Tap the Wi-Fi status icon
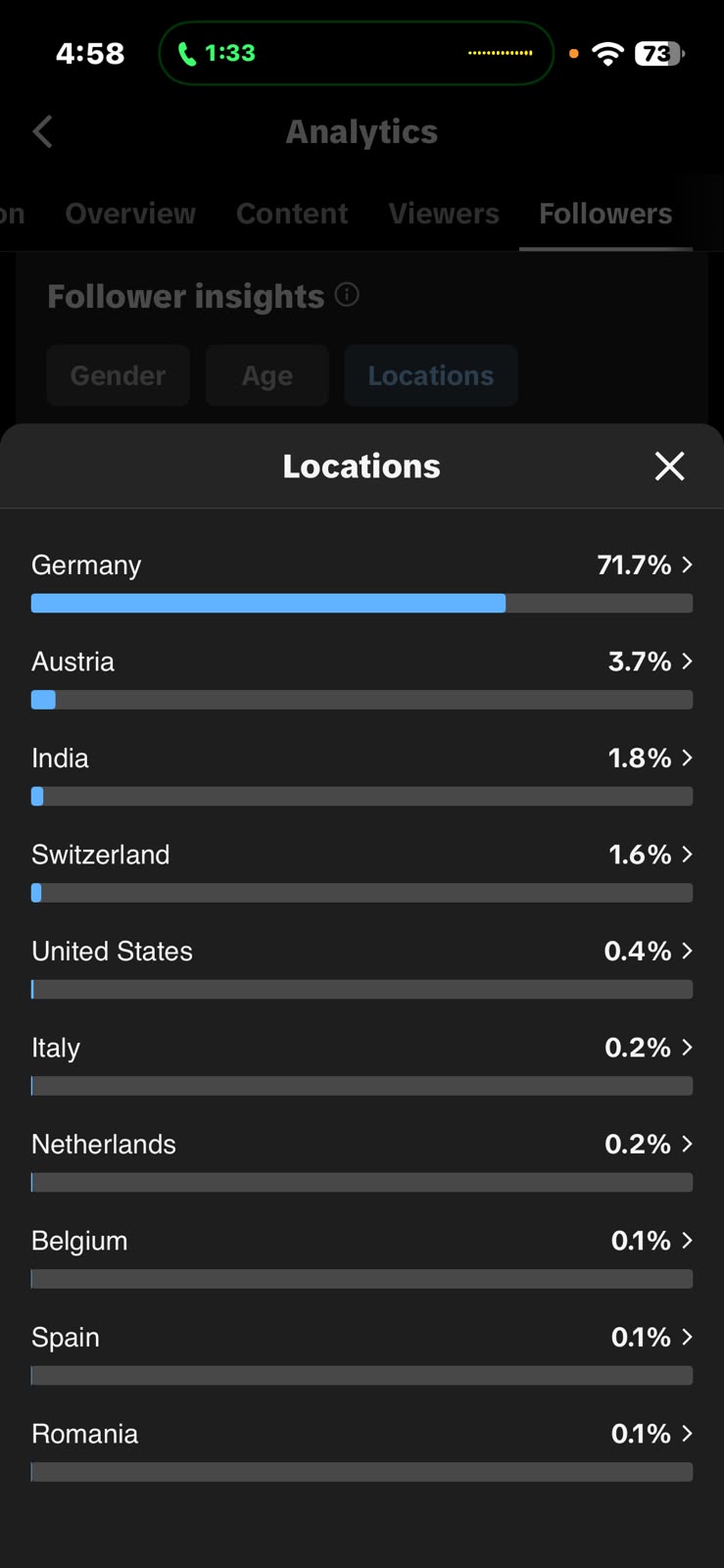This screenshot has height=1568, width=724. click(x=608, y=53)
